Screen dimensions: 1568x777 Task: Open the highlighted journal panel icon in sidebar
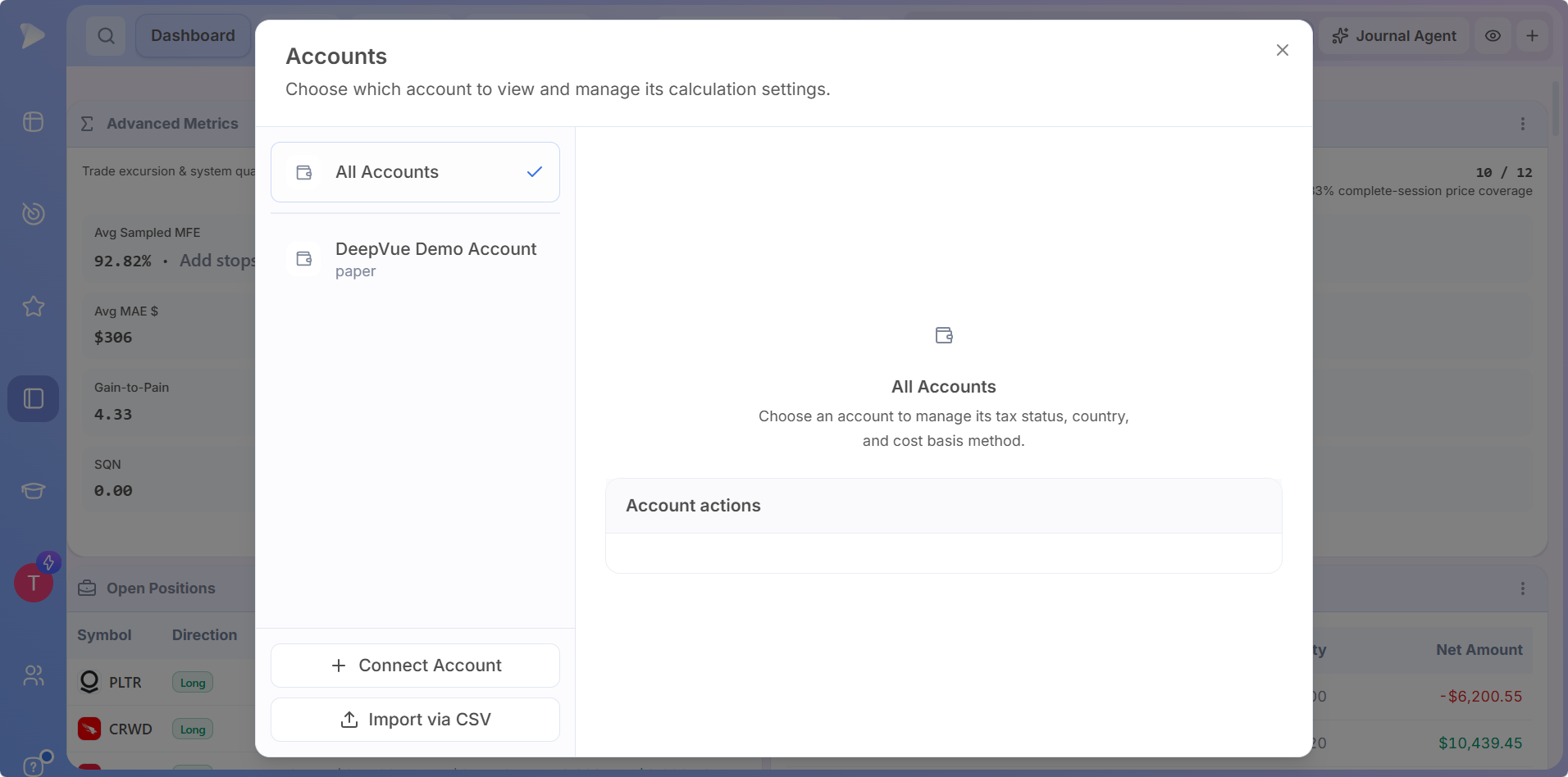pyautogui.click(x=33, y=398)
